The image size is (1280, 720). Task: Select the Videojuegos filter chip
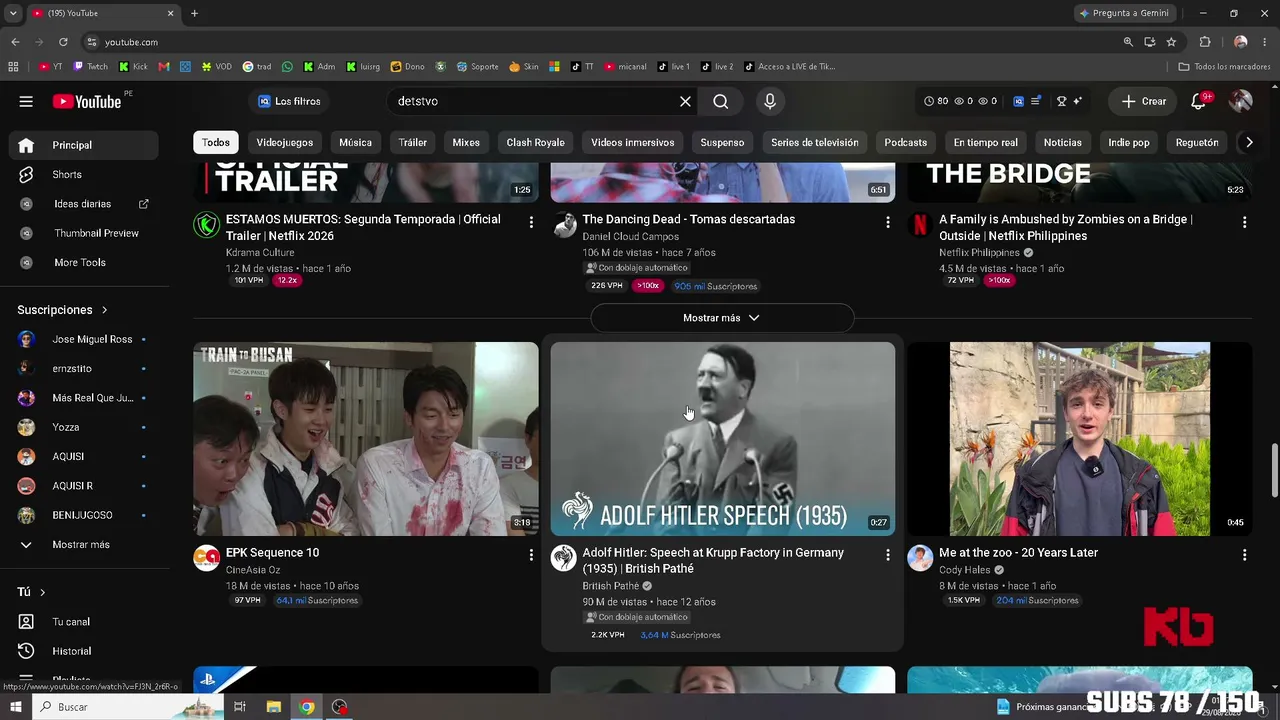[x=285, y=142]
